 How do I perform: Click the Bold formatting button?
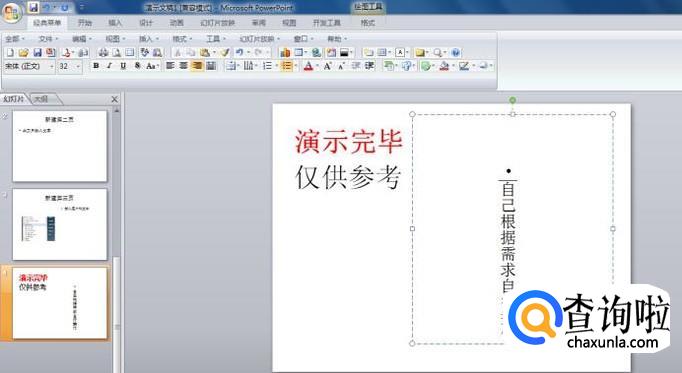(96, 66)
